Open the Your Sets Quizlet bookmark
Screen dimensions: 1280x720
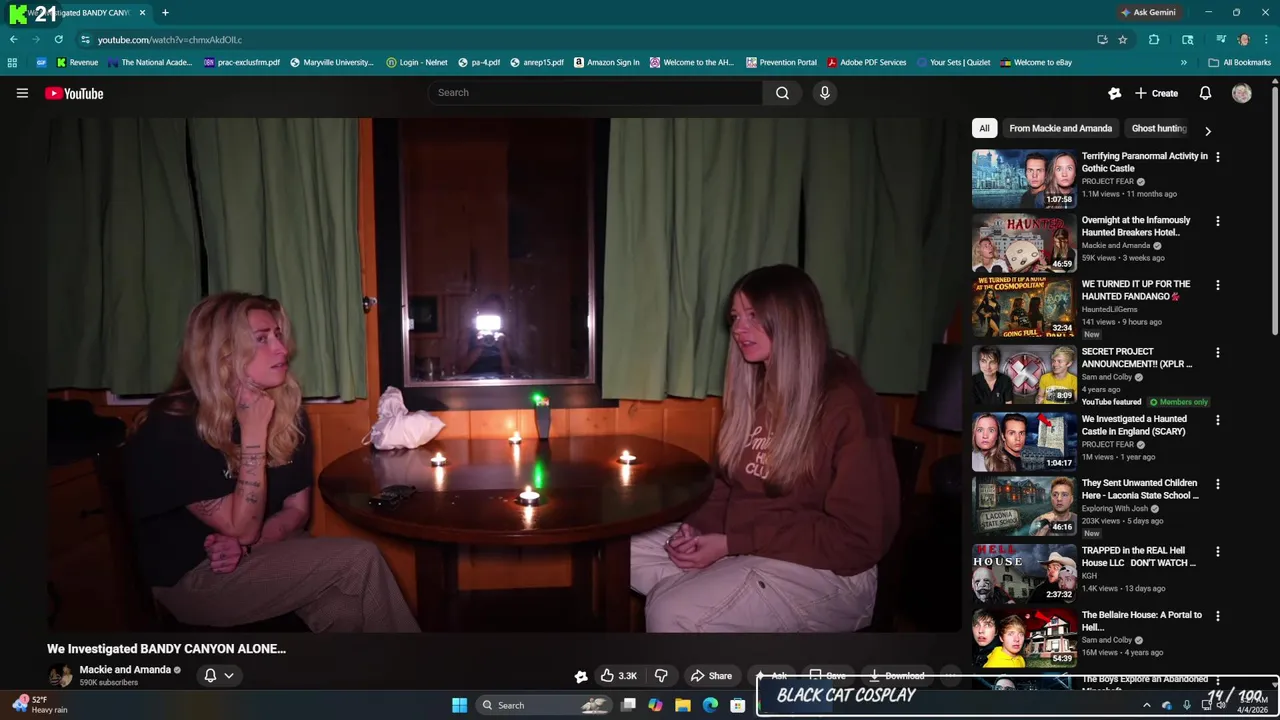pos(953,62)
